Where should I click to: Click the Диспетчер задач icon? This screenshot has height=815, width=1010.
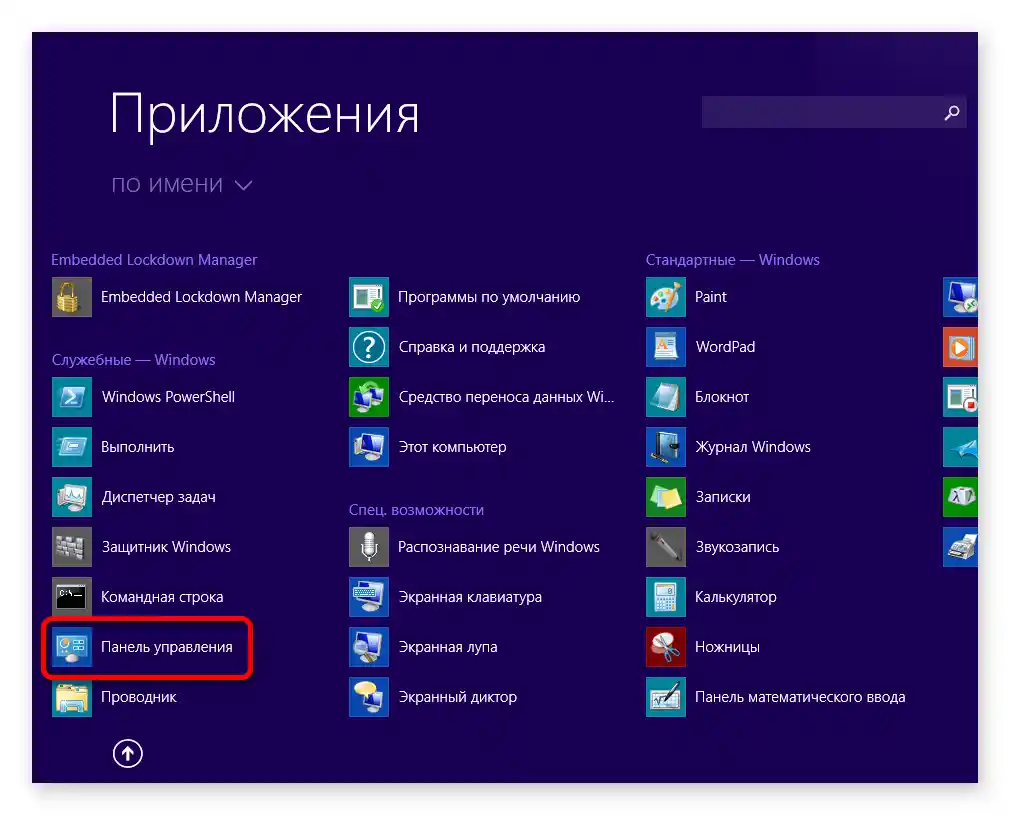pos(71,497)
